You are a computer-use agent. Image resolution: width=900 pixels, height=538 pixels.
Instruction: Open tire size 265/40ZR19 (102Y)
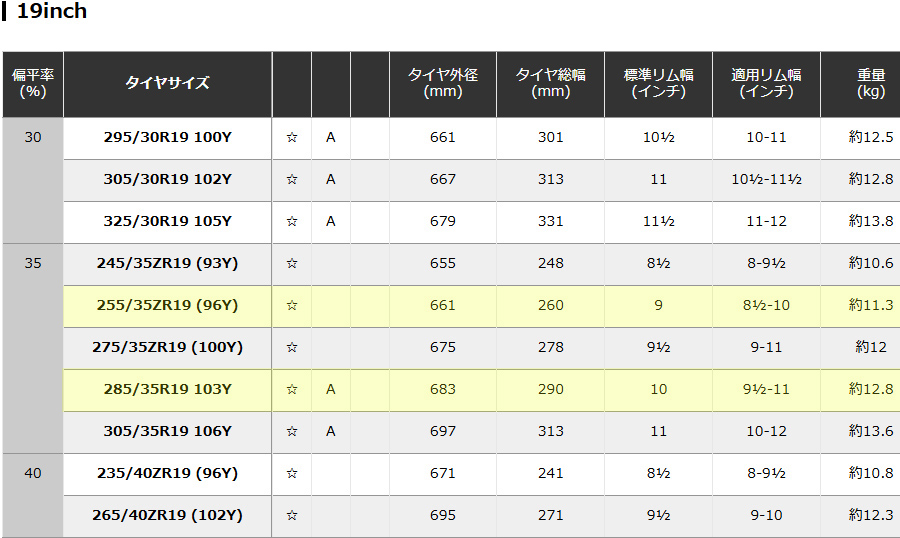[x=168, y=515]
